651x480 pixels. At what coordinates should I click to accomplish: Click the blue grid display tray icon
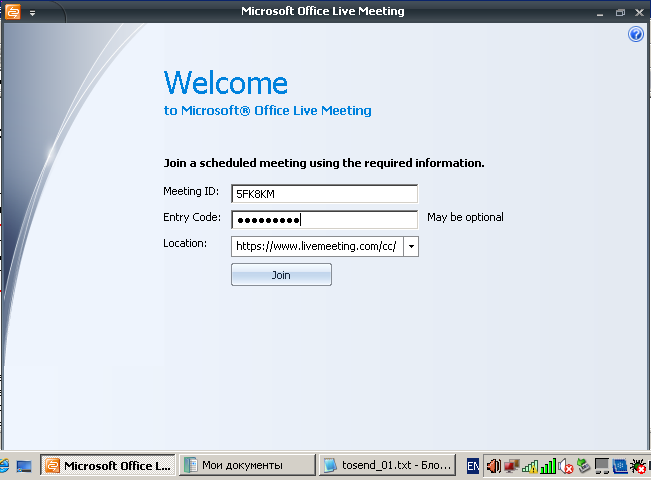[619, 466]
